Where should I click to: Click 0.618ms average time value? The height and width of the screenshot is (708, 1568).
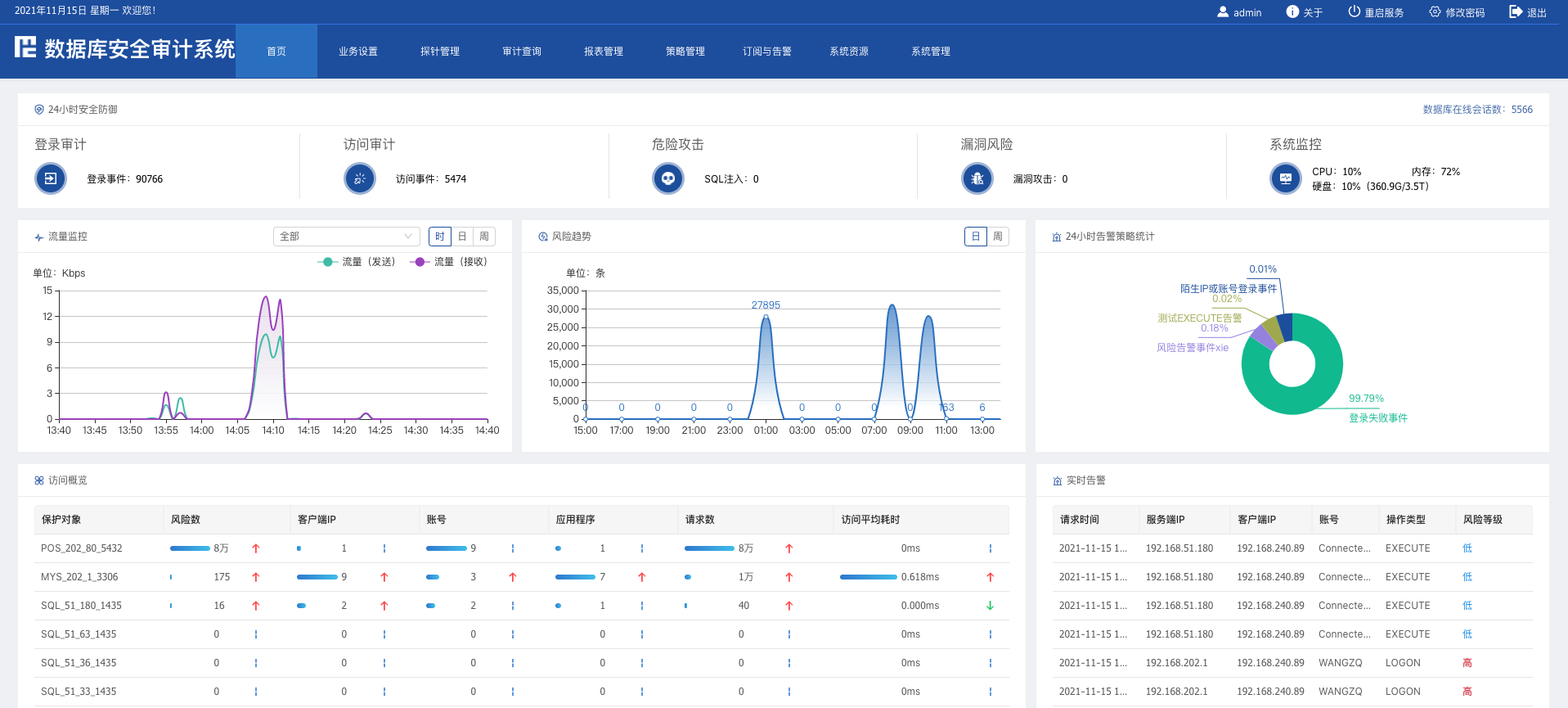tap(920, 577)
